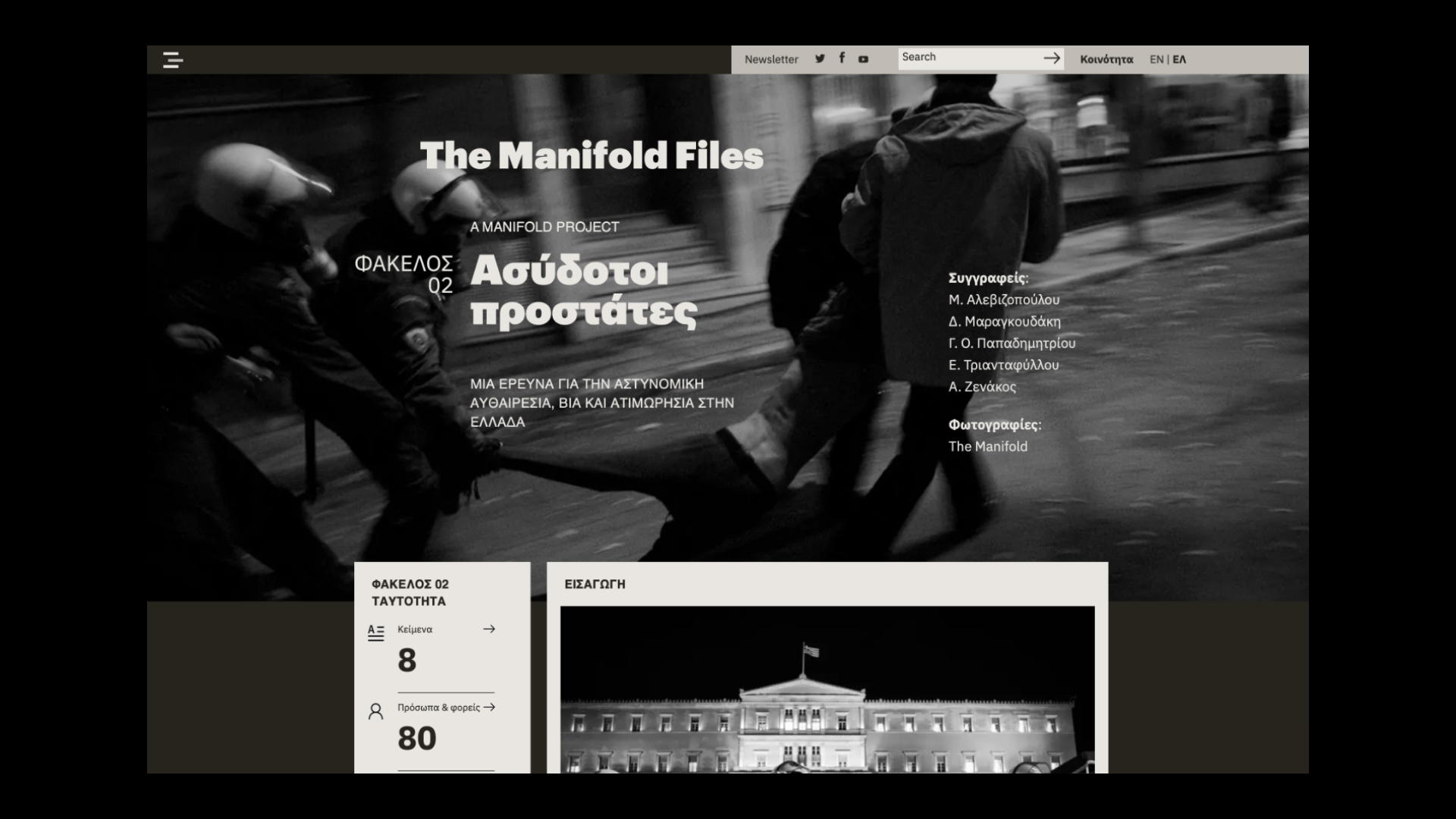Open the Κείμενα link
The width and height of the screenshot is (1456, 819).
415,629
